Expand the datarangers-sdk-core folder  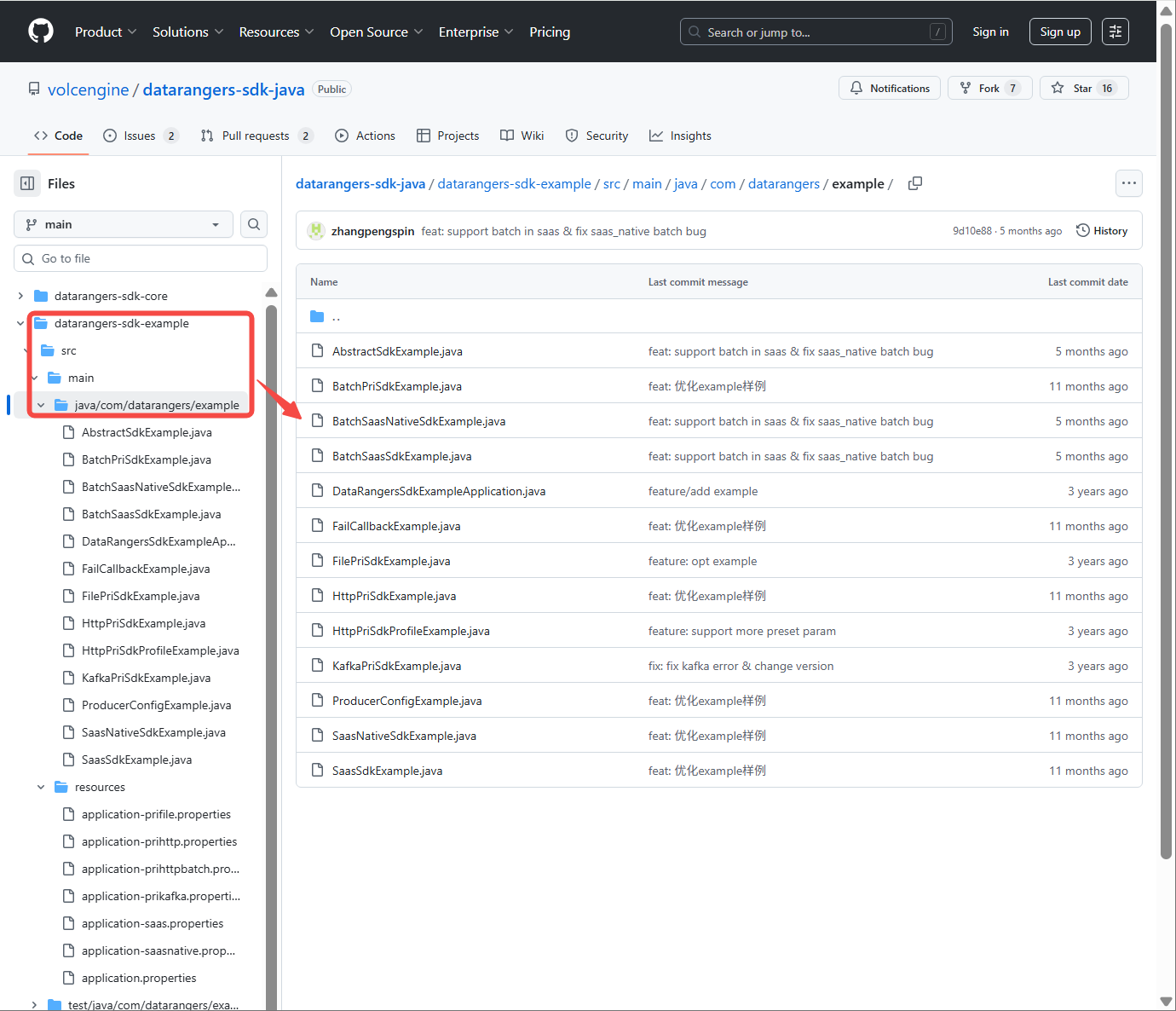[x=20, y=296]
